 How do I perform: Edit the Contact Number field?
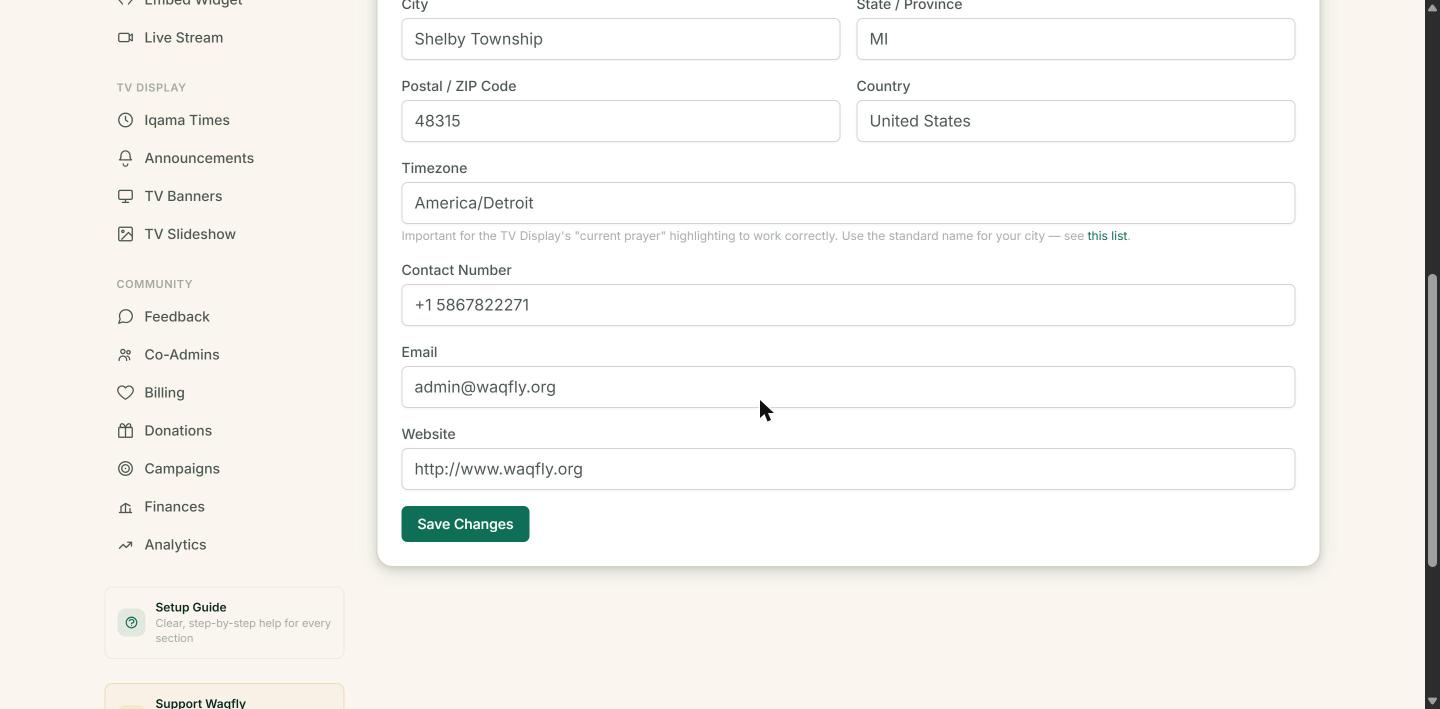848,305
